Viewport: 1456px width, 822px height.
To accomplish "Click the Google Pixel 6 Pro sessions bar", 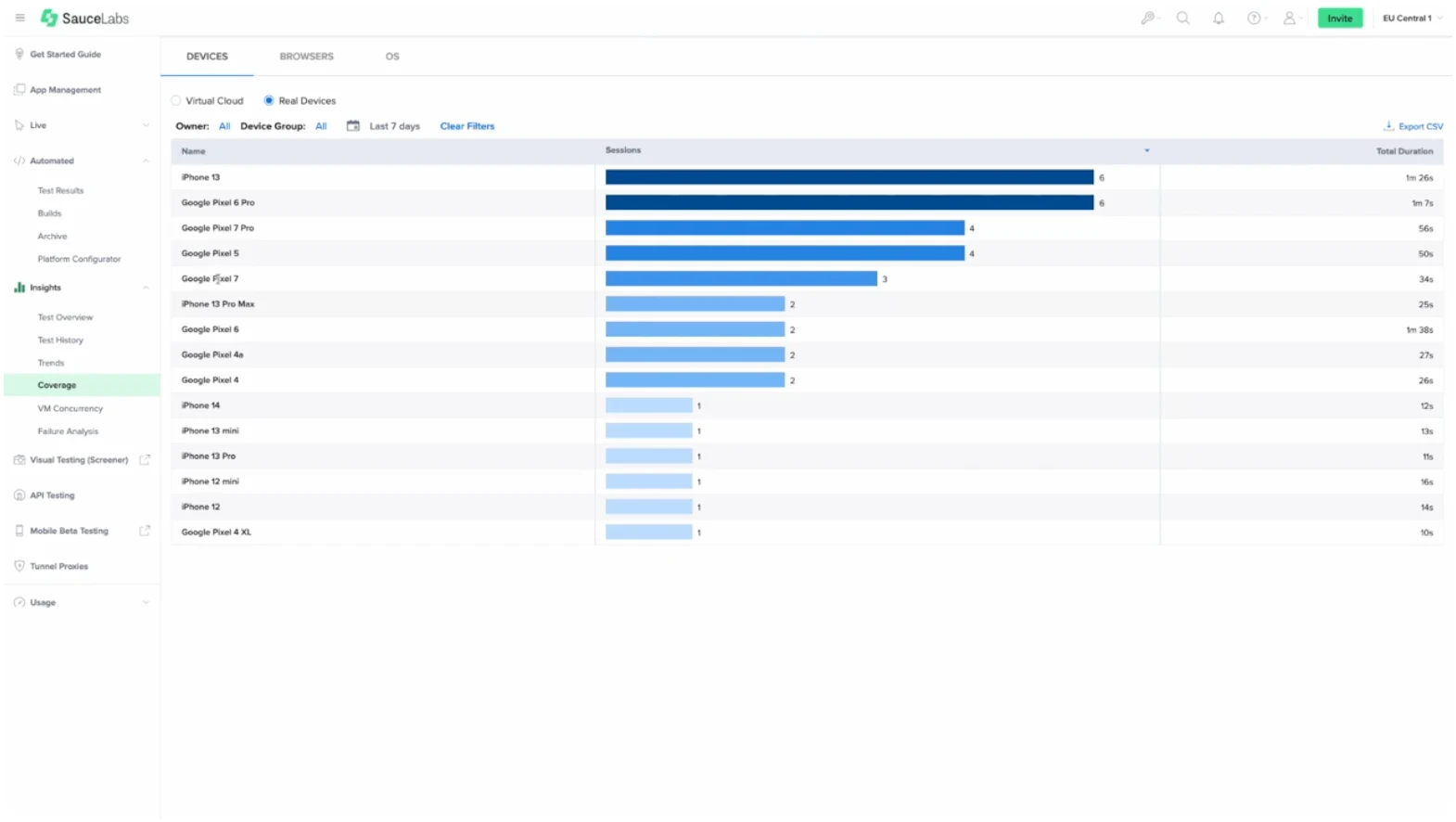I will [849, 202].
